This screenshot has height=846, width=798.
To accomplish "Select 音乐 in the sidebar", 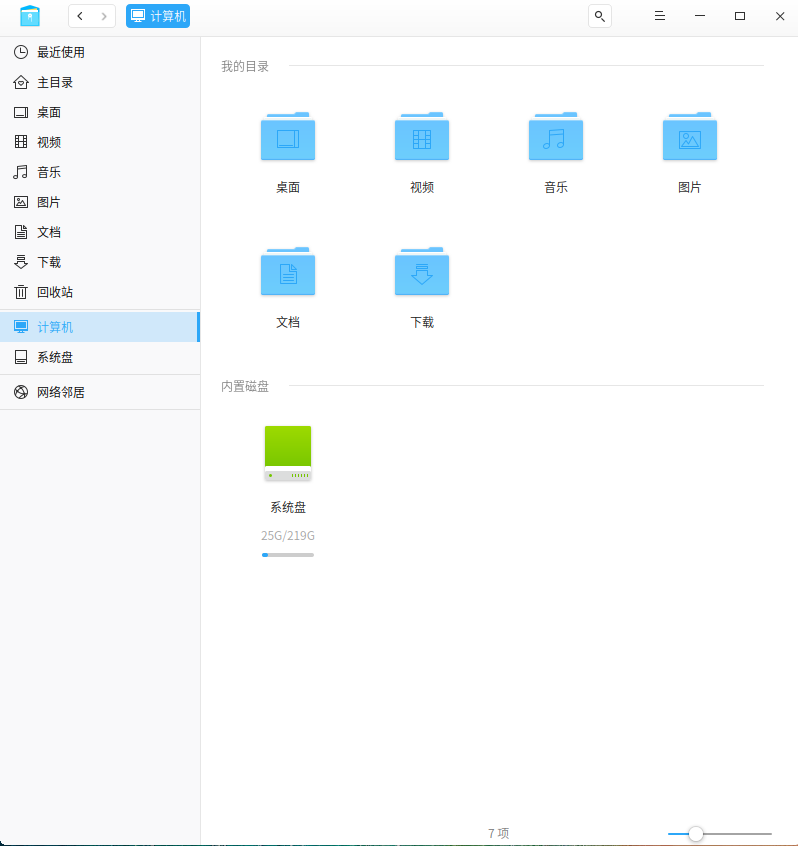I will (x=100, y=172).
